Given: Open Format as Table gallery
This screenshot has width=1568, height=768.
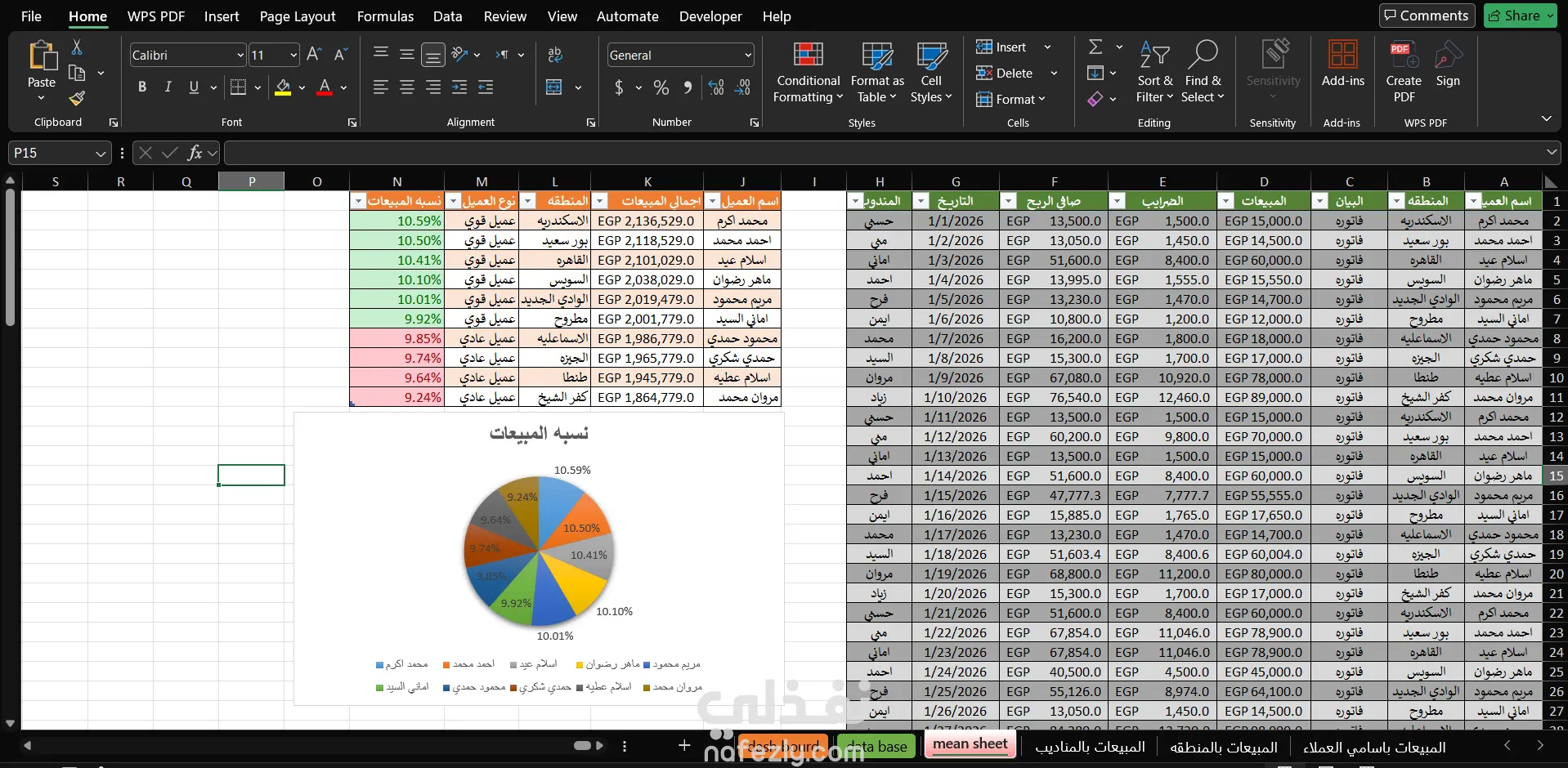Looking at the screenshot, I should tap(877, 73).
